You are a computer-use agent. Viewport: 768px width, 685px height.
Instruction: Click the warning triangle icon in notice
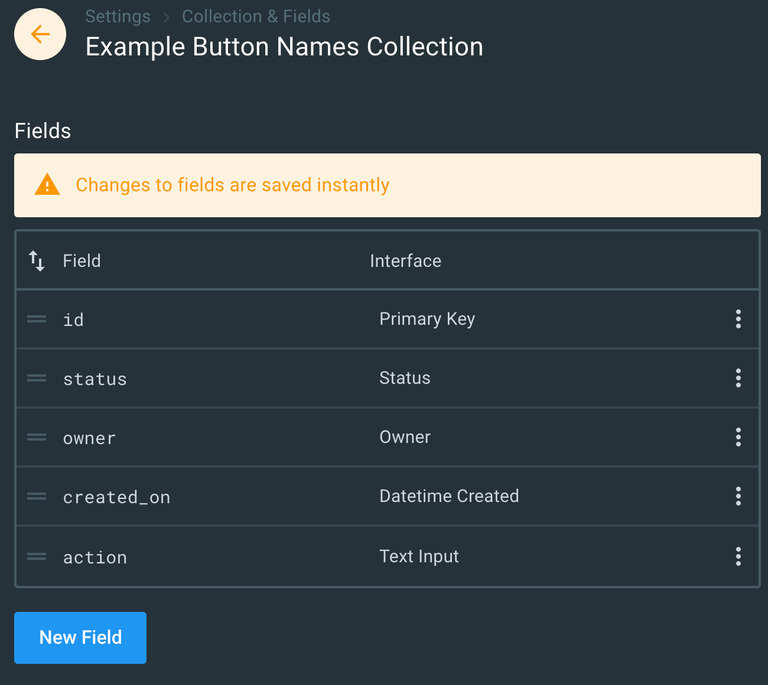(x=47, y=185)
